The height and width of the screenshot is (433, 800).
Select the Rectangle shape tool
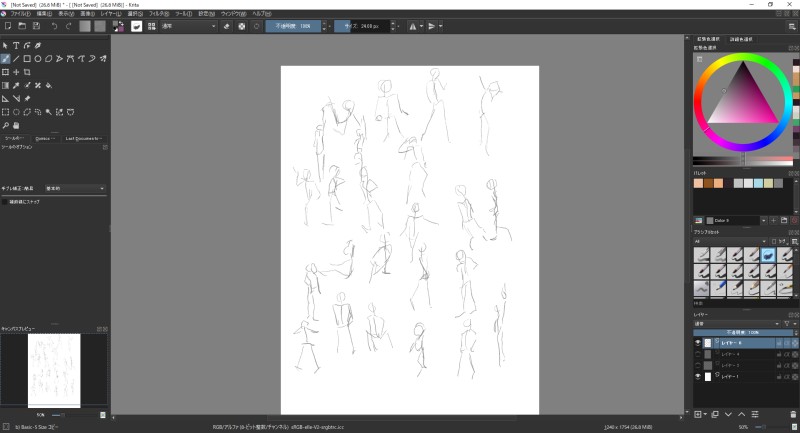click(x=27, y=59)
